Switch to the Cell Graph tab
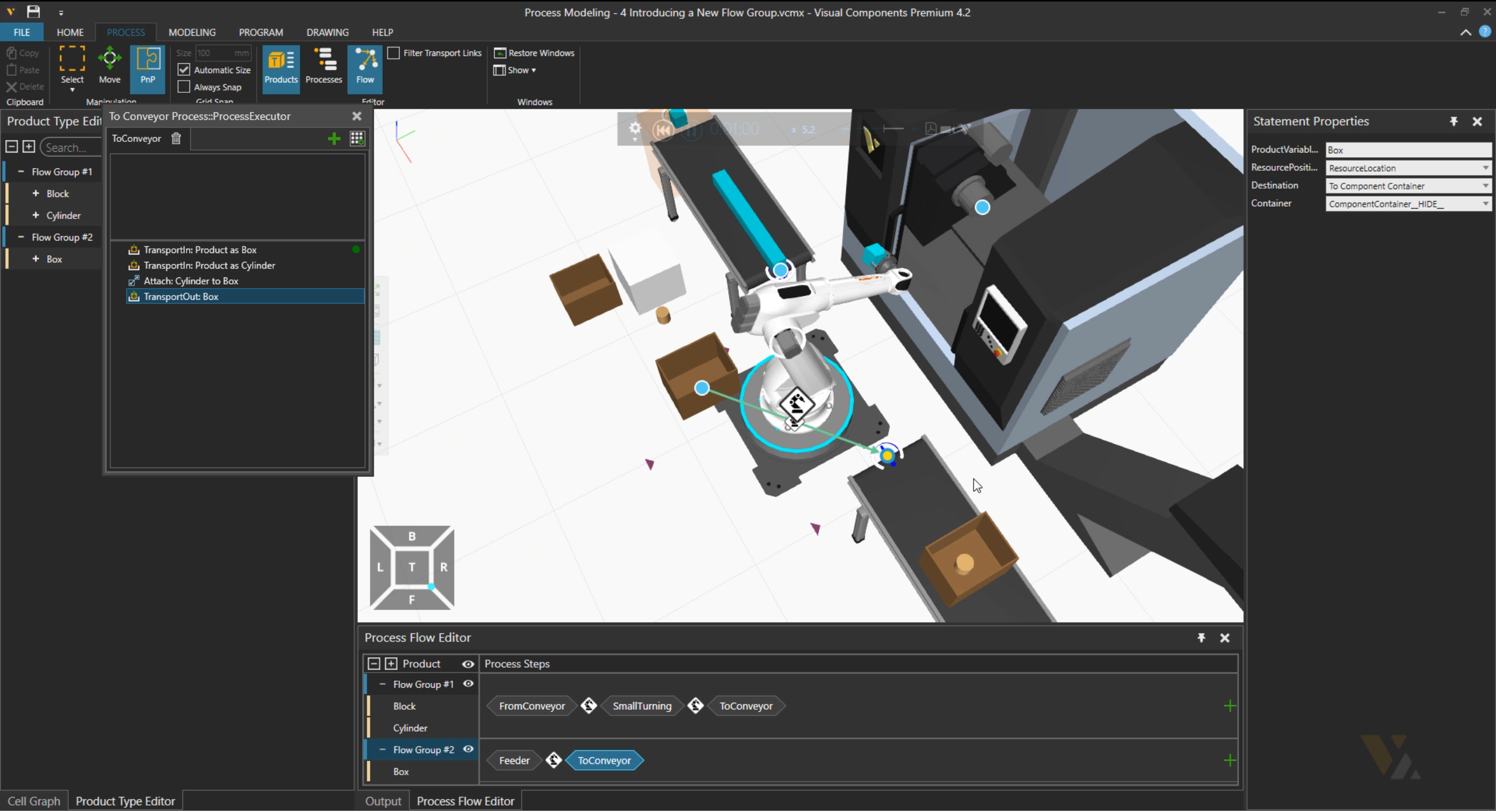Screen dimensions: 1496x812 coord(33,801)
